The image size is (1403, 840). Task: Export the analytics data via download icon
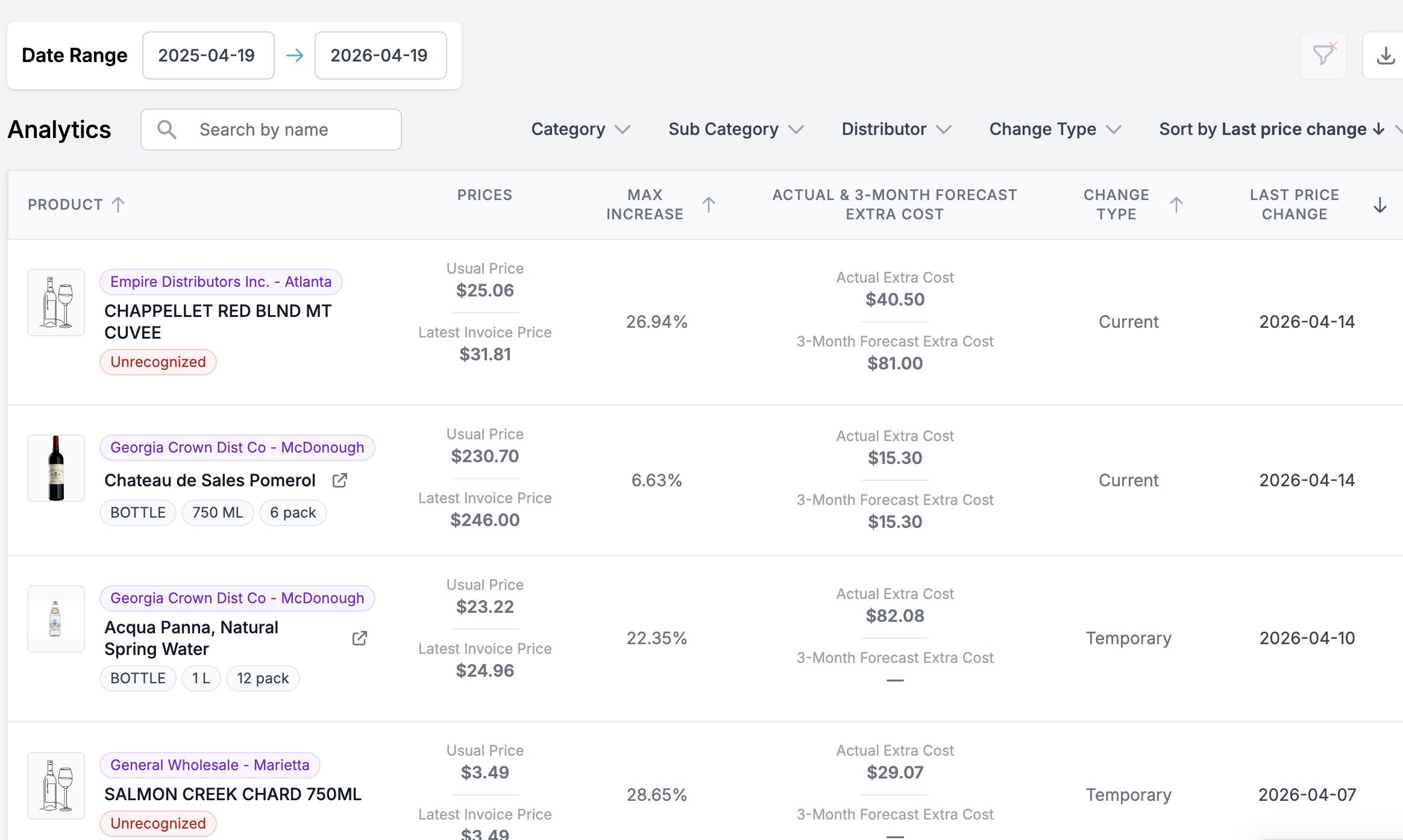pyautogui.click(x=1386, y=55)
